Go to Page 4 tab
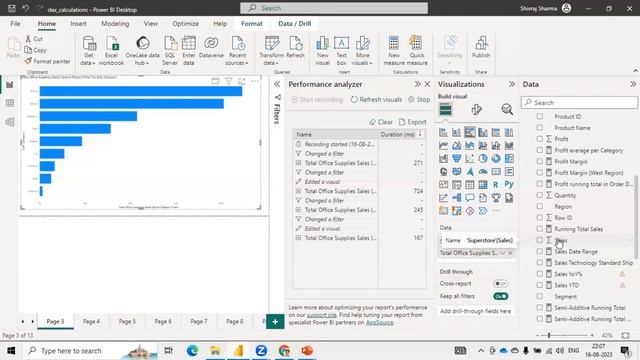The width and height of the screenshot is (640, 360). click(x=91, y=322)
